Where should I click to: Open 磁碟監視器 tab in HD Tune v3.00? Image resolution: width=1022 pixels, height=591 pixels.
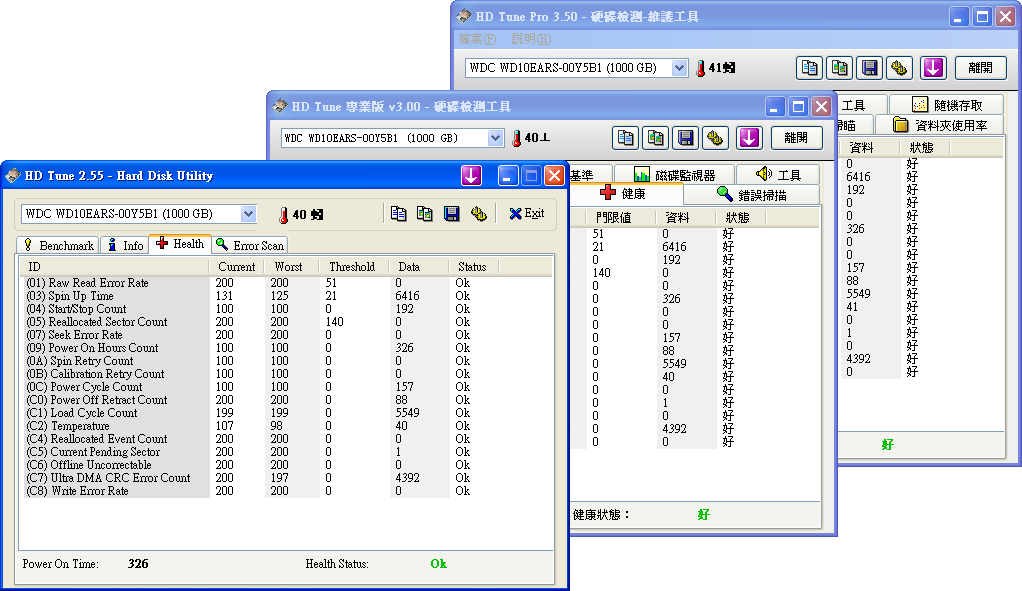click(675, 175)
